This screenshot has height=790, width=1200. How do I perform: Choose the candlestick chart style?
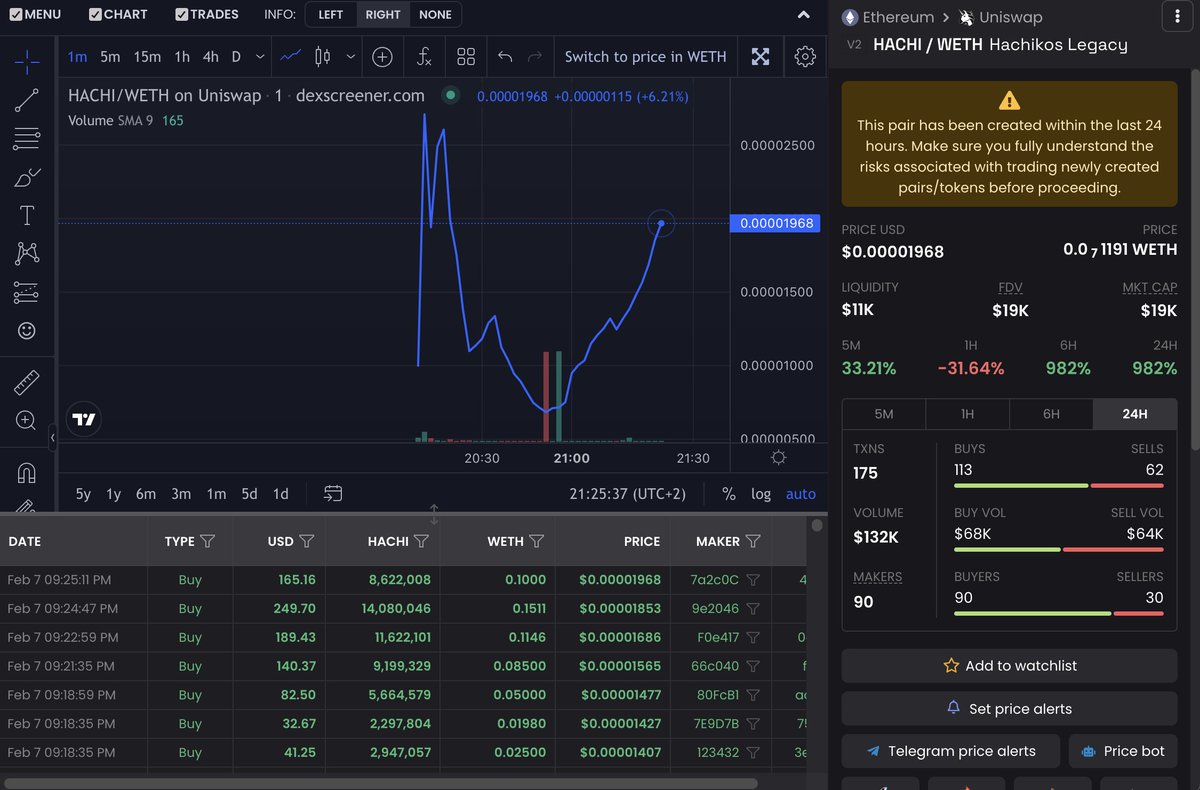coord(322,57)
